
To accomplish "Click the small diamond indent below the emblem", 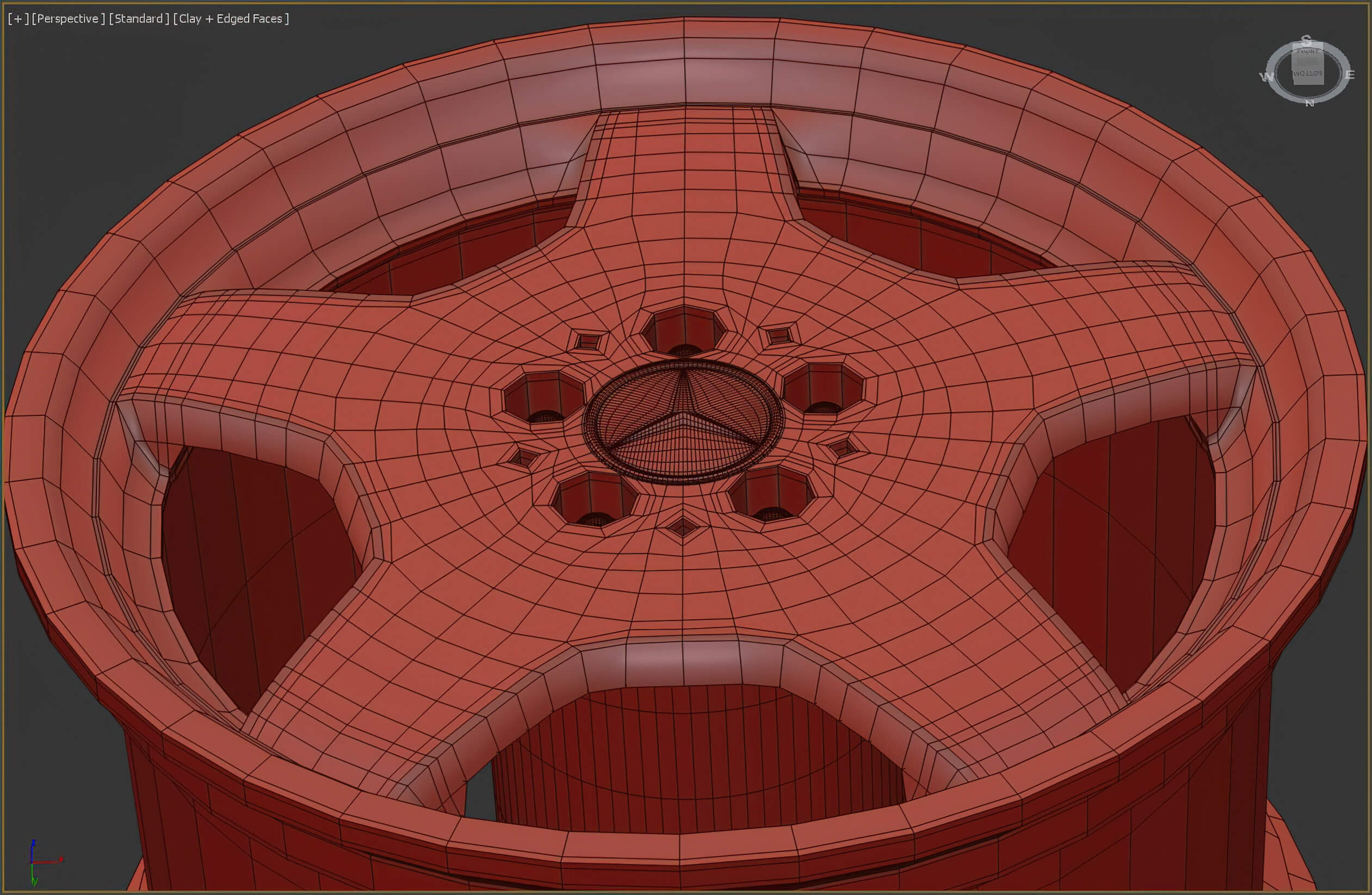I will [683, 526].
